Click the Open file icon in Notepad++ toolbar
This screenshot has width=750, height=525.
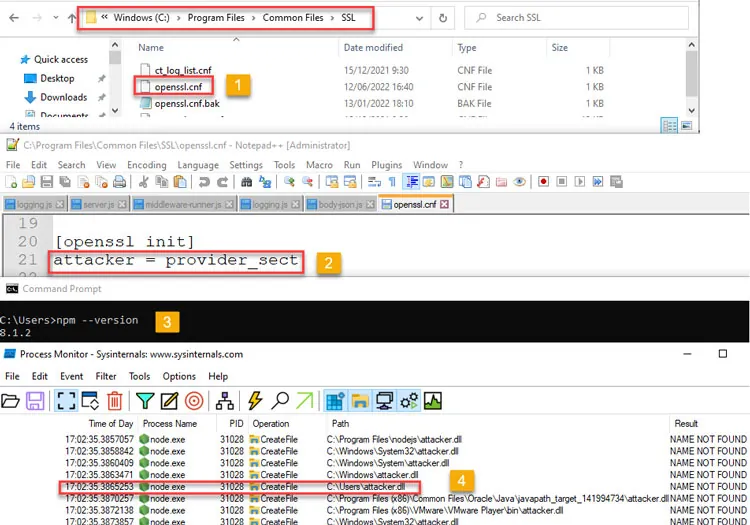click(x=29, y=182)
